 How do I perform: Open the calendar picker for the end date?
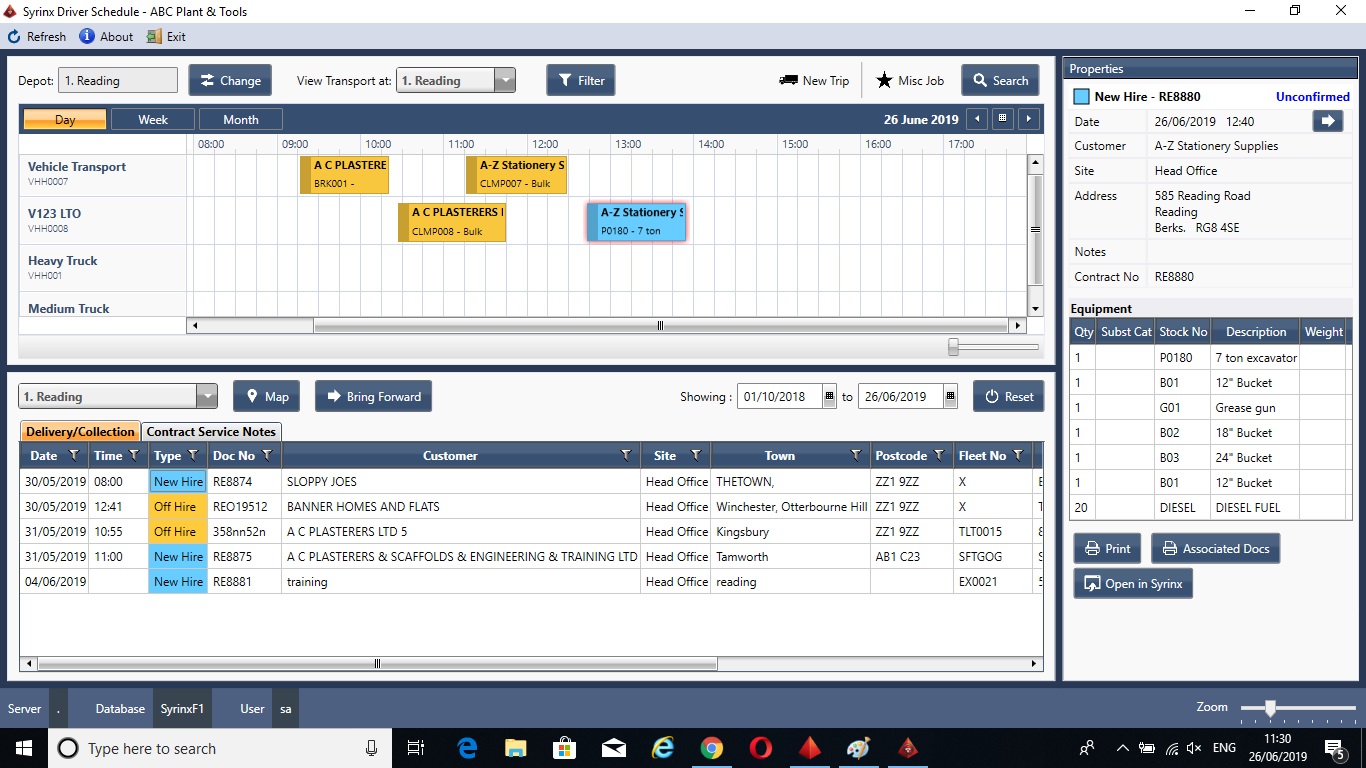[x=949, y=396]
